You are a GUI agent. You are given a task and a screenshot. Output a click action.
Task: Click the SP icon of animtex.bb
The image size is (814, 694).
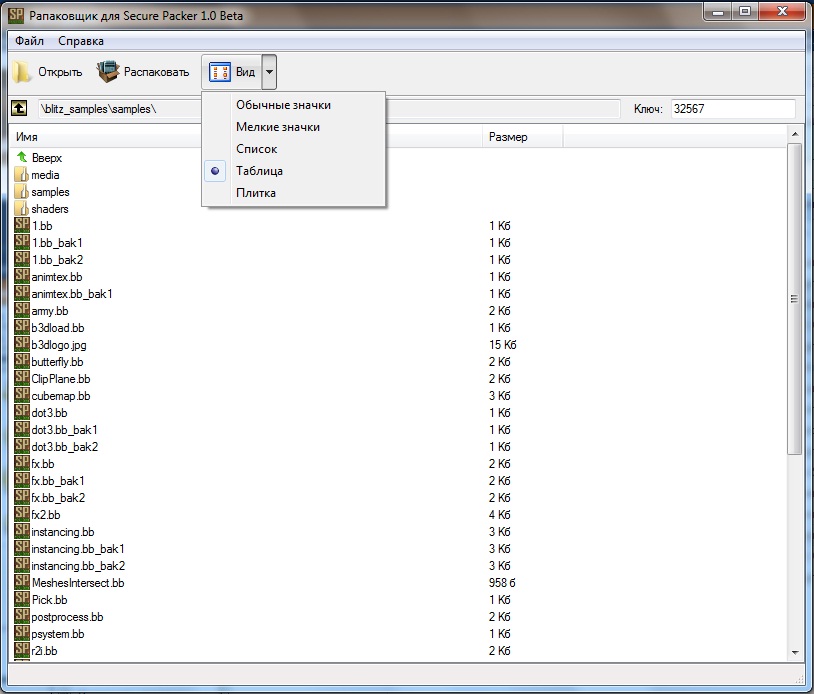pyautogui.click(x=22, y=276)
